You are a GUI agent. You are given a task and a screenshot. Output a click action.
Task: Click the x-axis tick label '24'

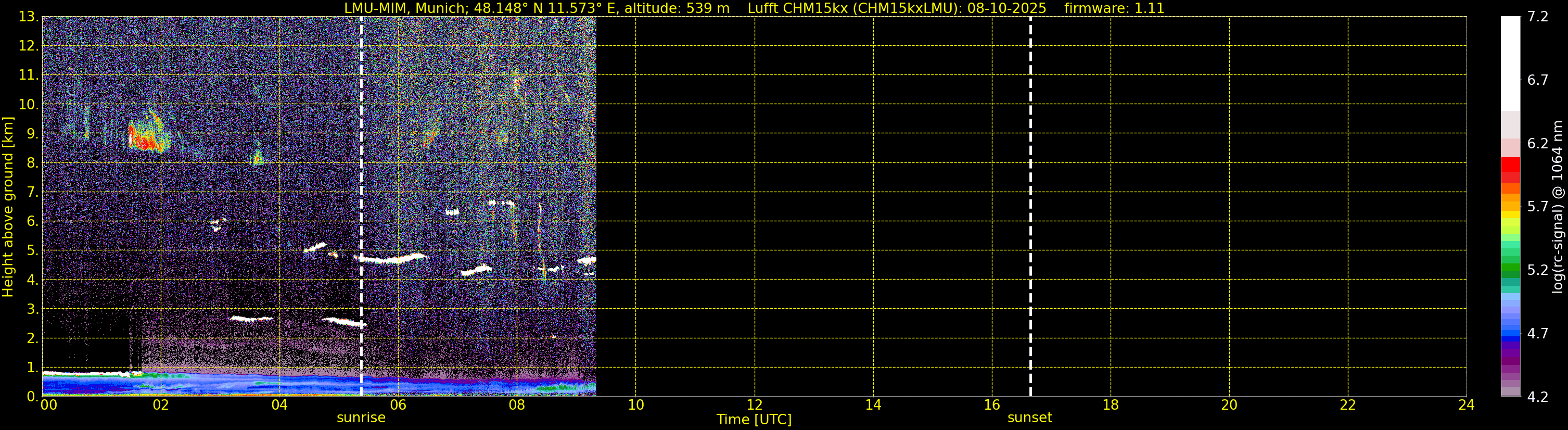click(x=1467, y=405)
